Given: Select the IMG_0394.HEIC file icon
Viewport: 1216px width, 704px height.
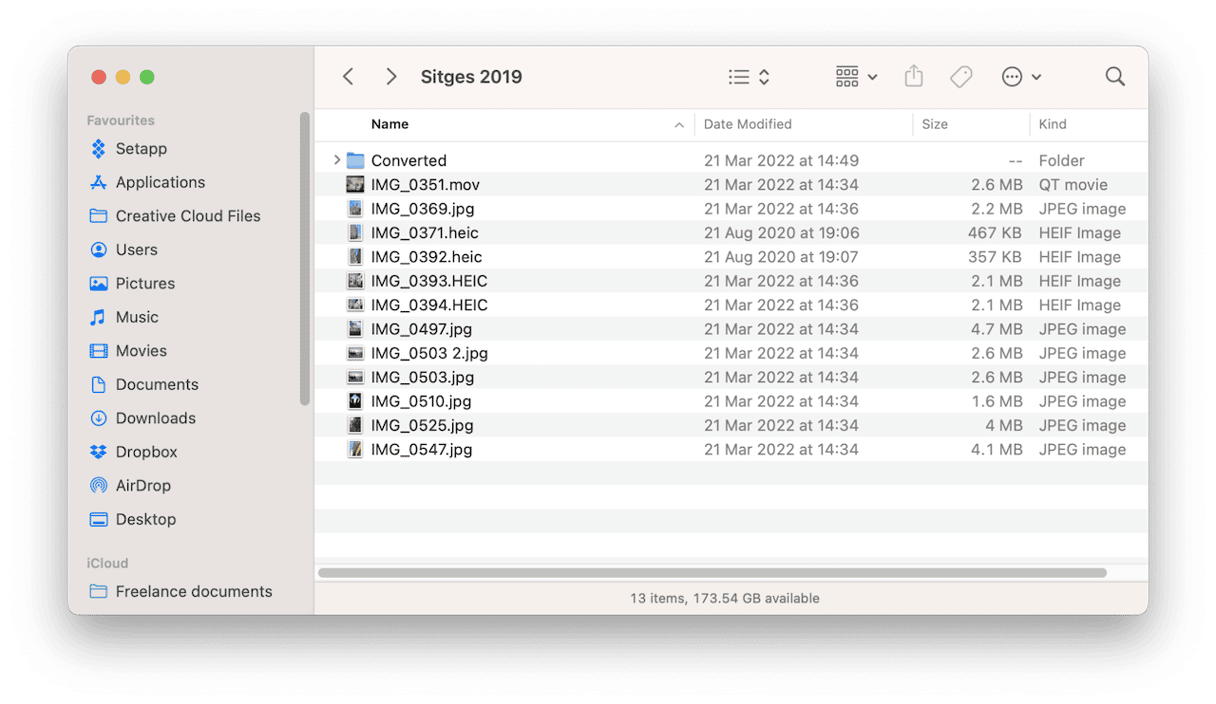Looking at the screenshot, I should pos(355,304).
